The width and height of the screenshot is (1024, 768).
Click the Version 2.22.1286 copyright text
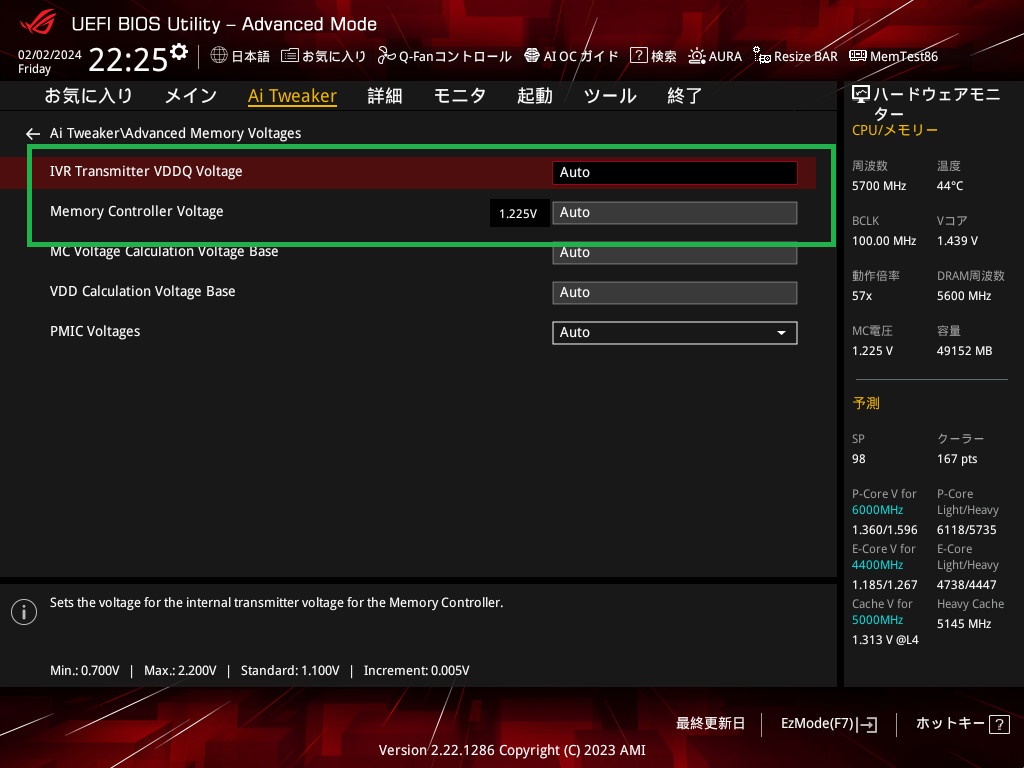tap(512, 750)
